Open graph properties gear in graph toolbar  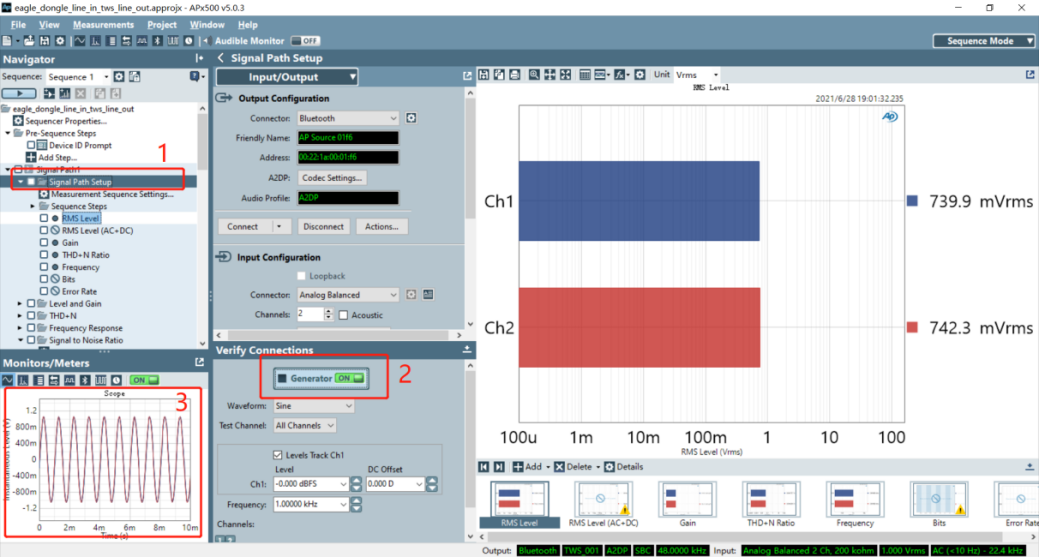click(x=639, y=75)
